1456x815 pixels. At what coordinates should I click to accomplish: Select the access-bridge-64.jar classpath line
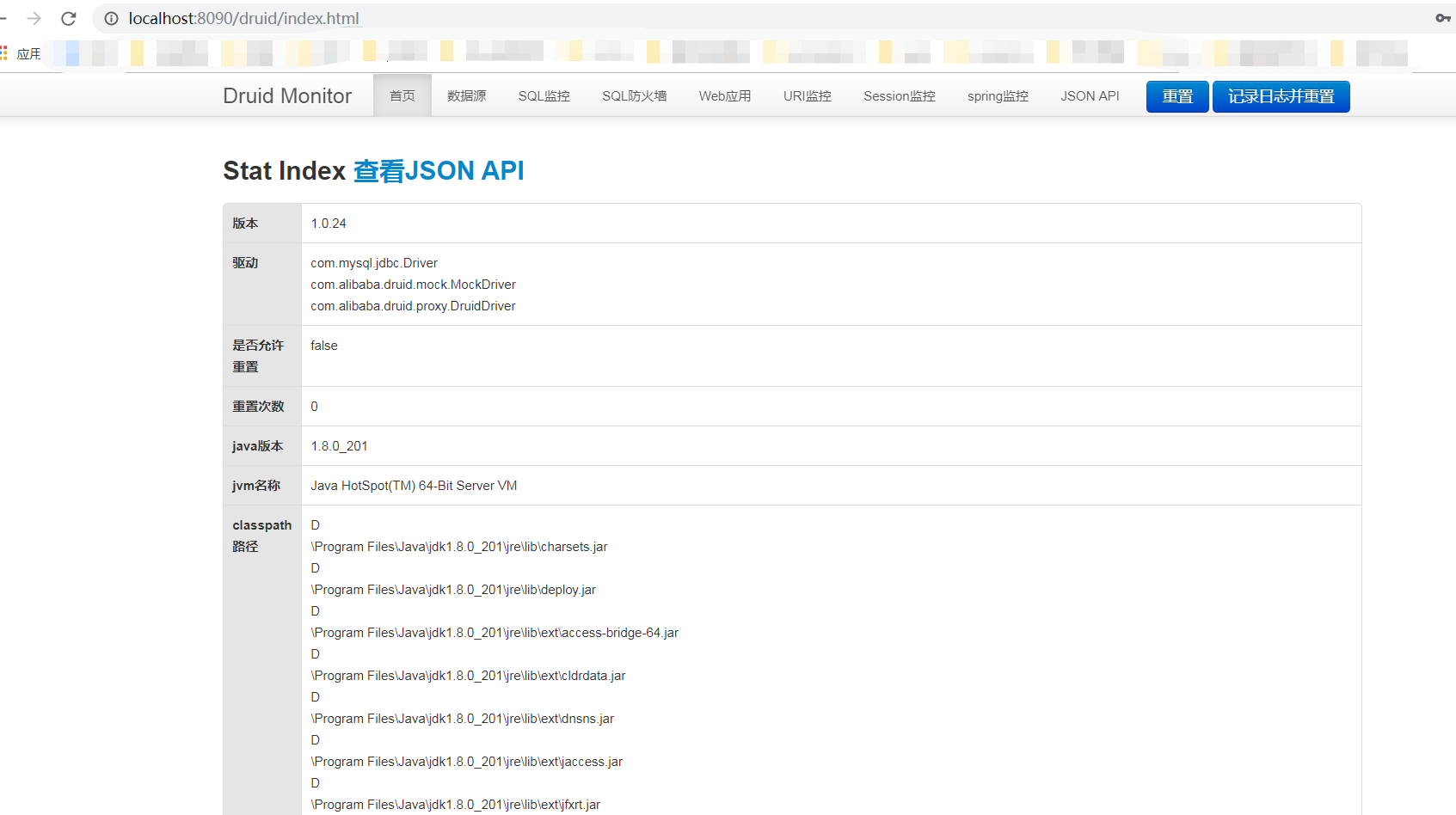click(495, 633)
